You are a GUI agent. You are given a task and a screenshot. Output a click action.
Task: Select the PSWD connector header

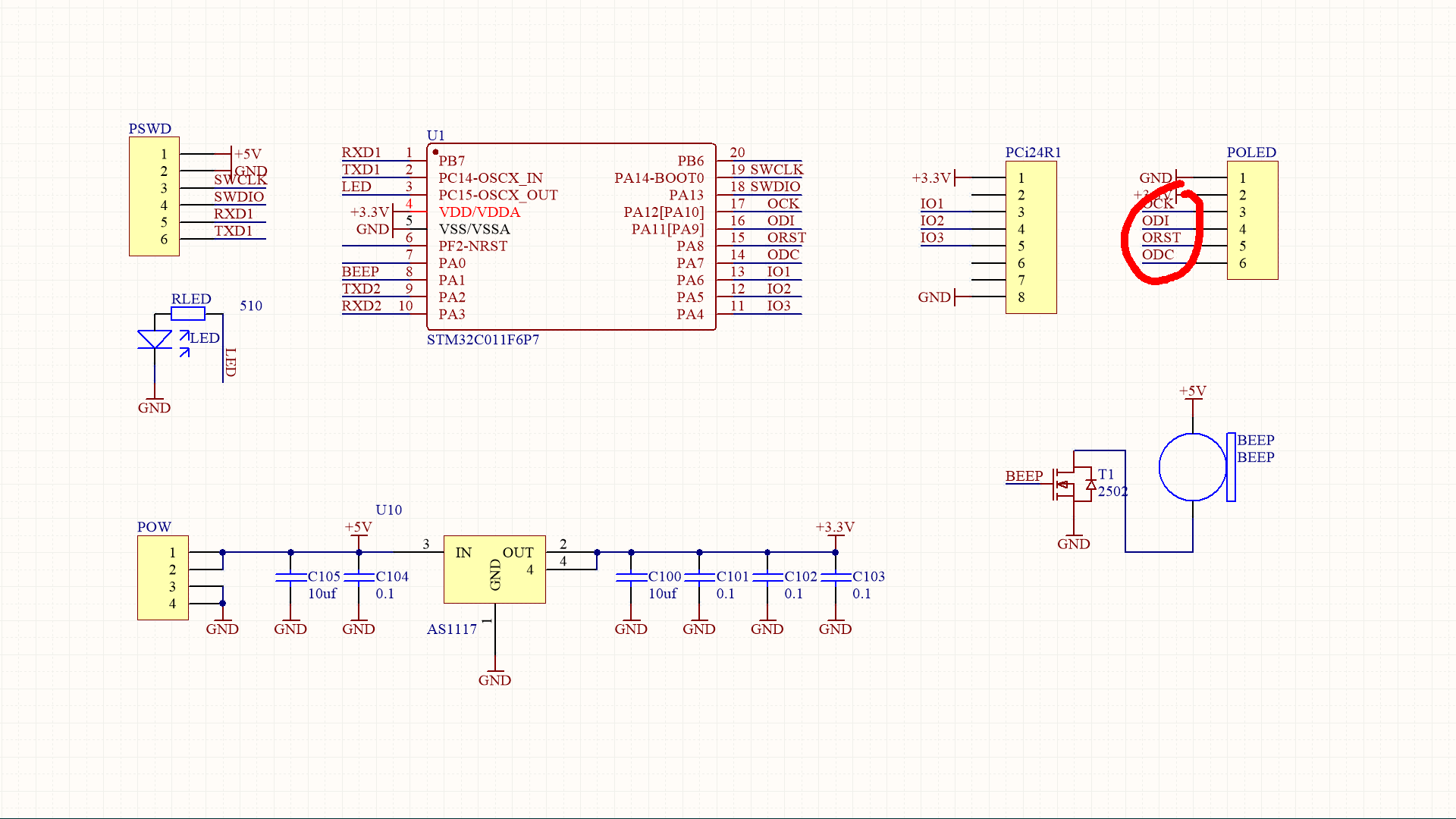[x=154, y=196]
